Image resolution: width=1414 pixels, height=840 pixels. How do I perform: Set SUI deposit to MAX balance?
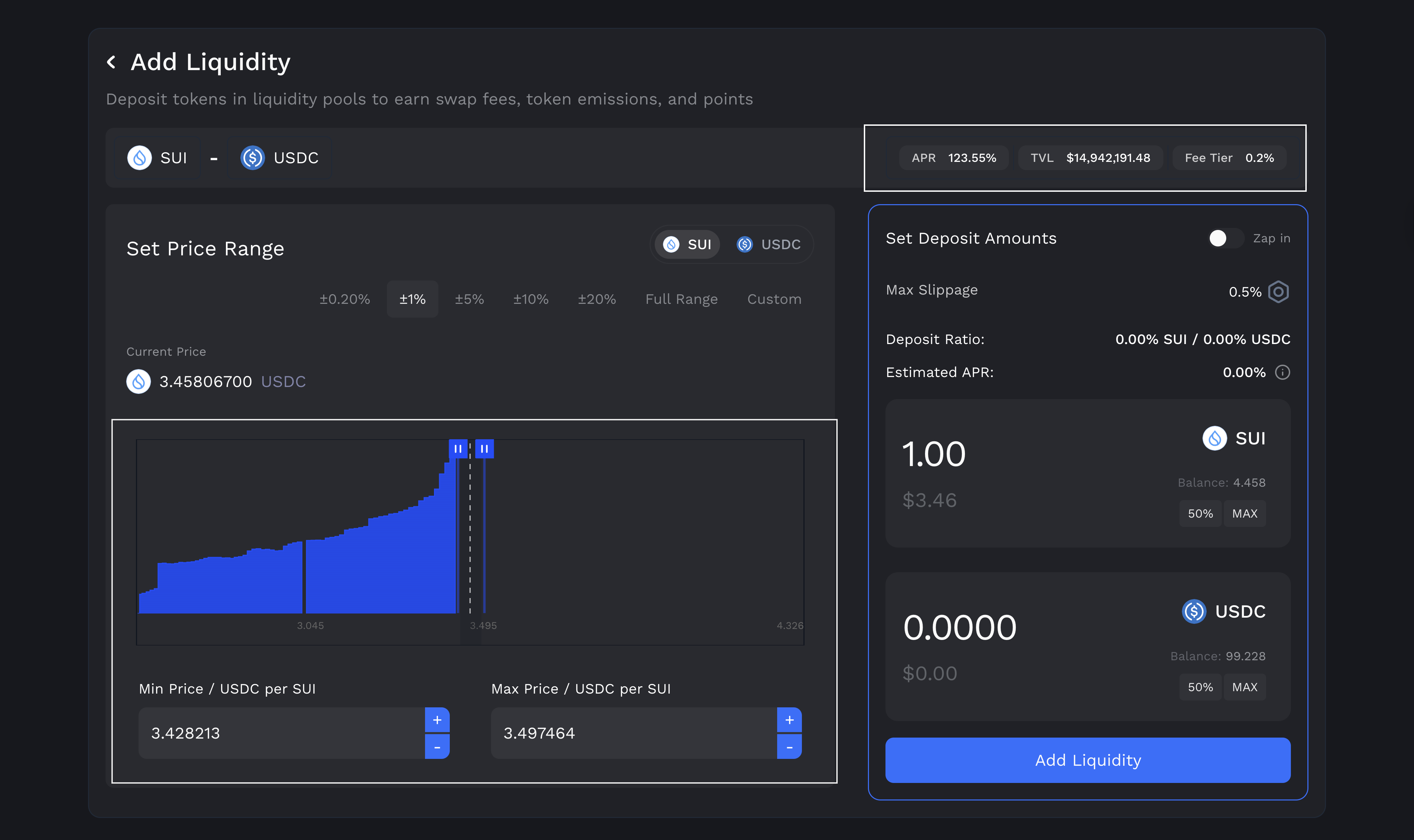[1245, 513]
